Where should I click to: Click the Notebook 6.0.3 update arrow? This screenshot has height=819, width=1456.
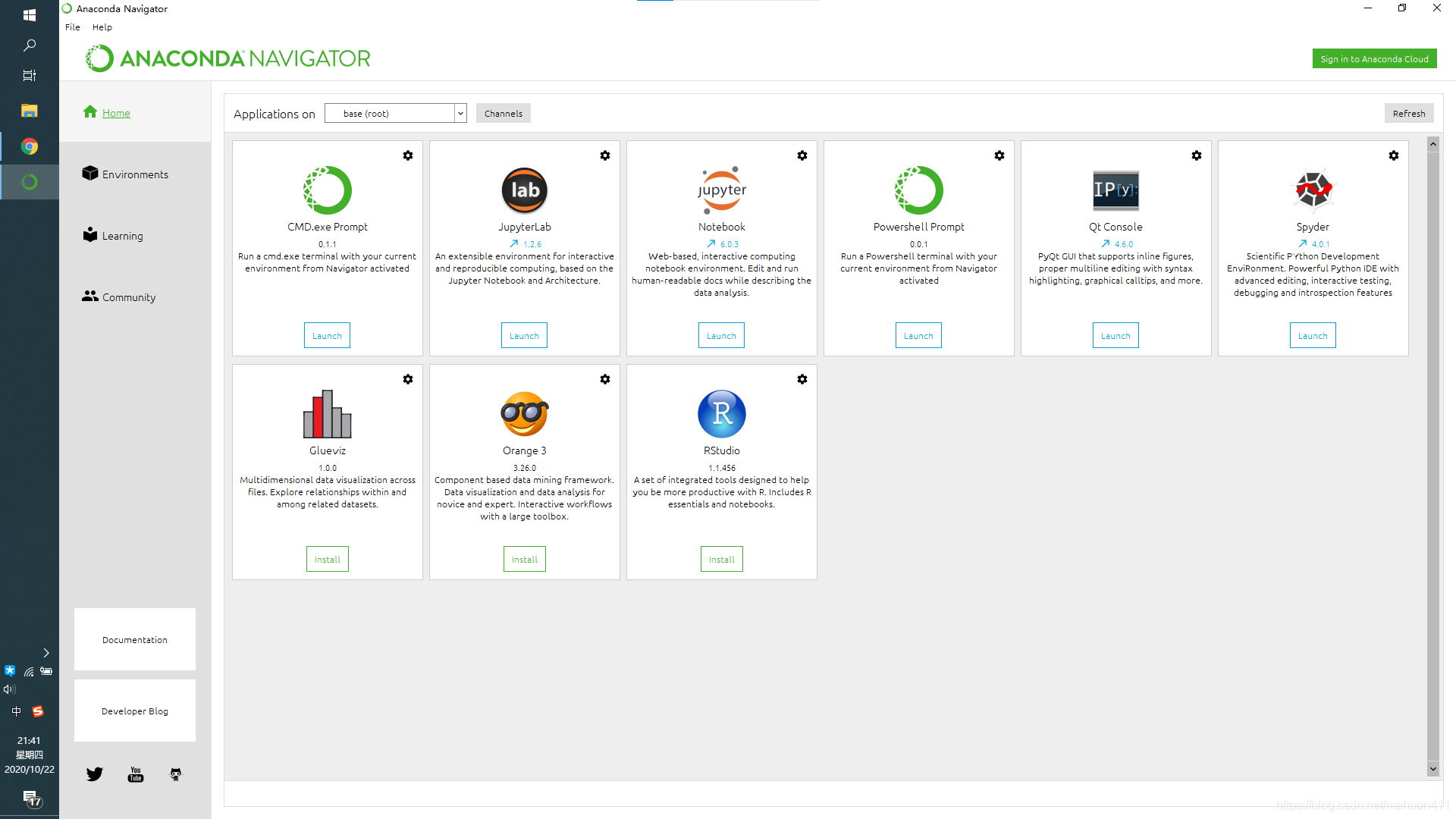coord(711,244)
